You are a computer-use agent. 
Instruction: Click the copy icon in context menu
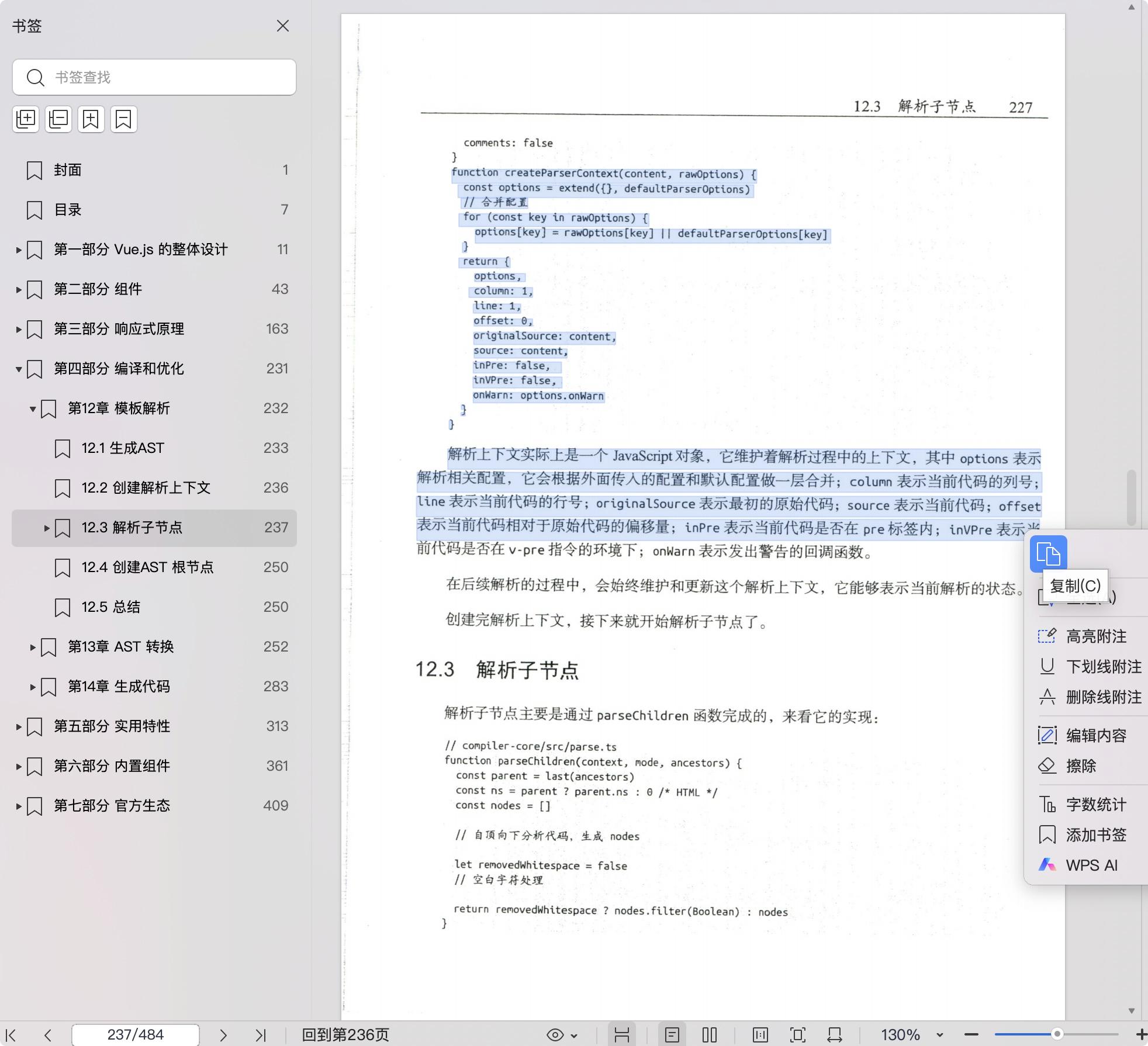click(1048, 554)
